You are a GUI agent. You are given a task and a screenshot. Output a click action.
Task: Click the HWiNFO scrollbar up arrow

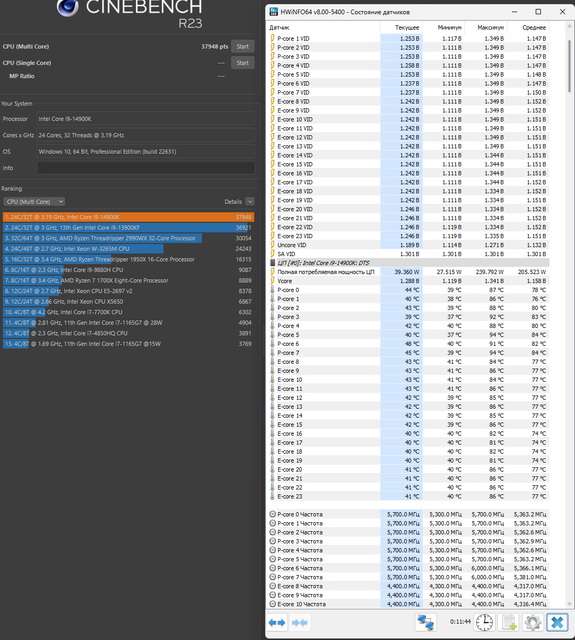coord(569,26)
